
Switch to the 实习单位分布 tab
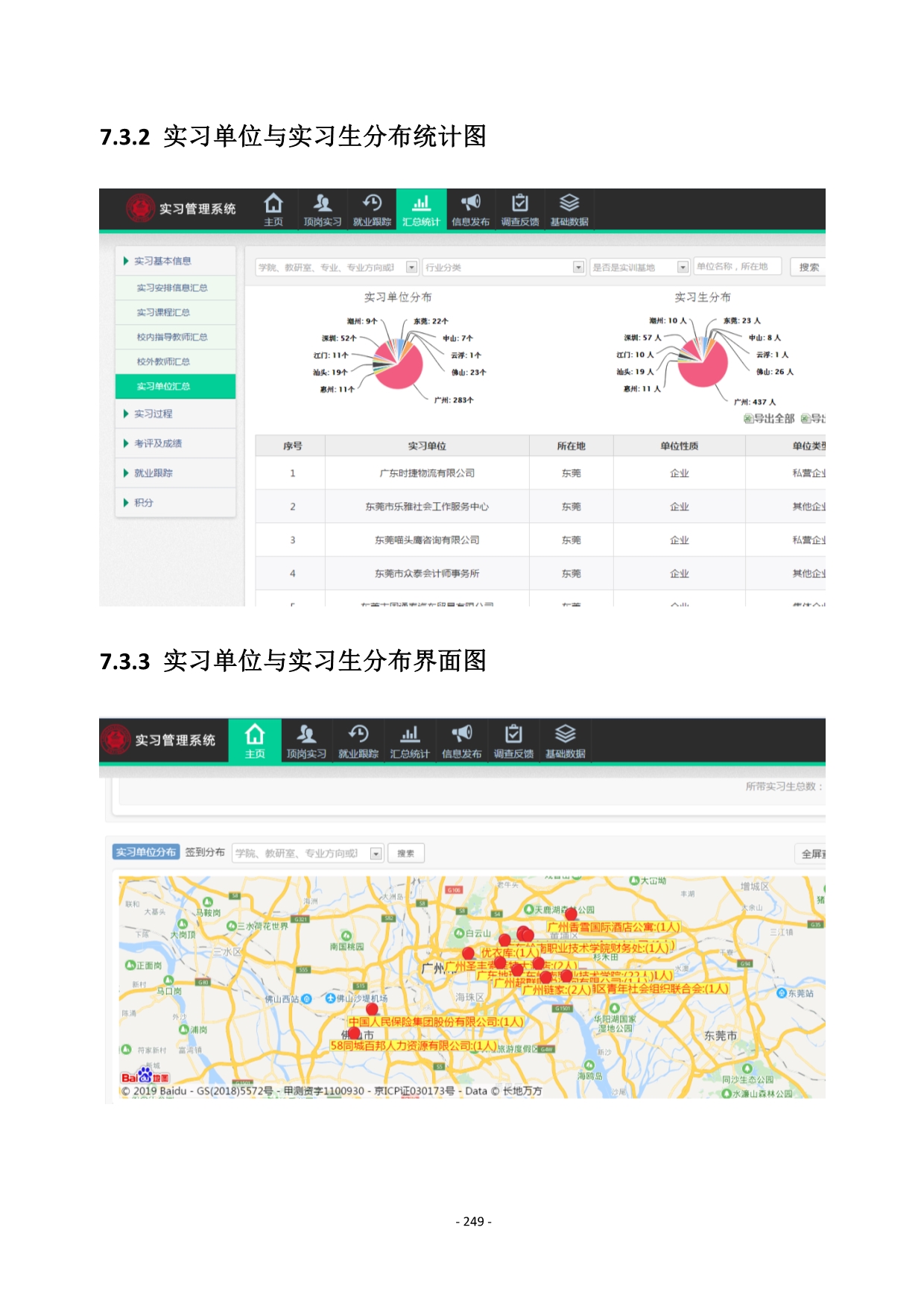(146, 852)
